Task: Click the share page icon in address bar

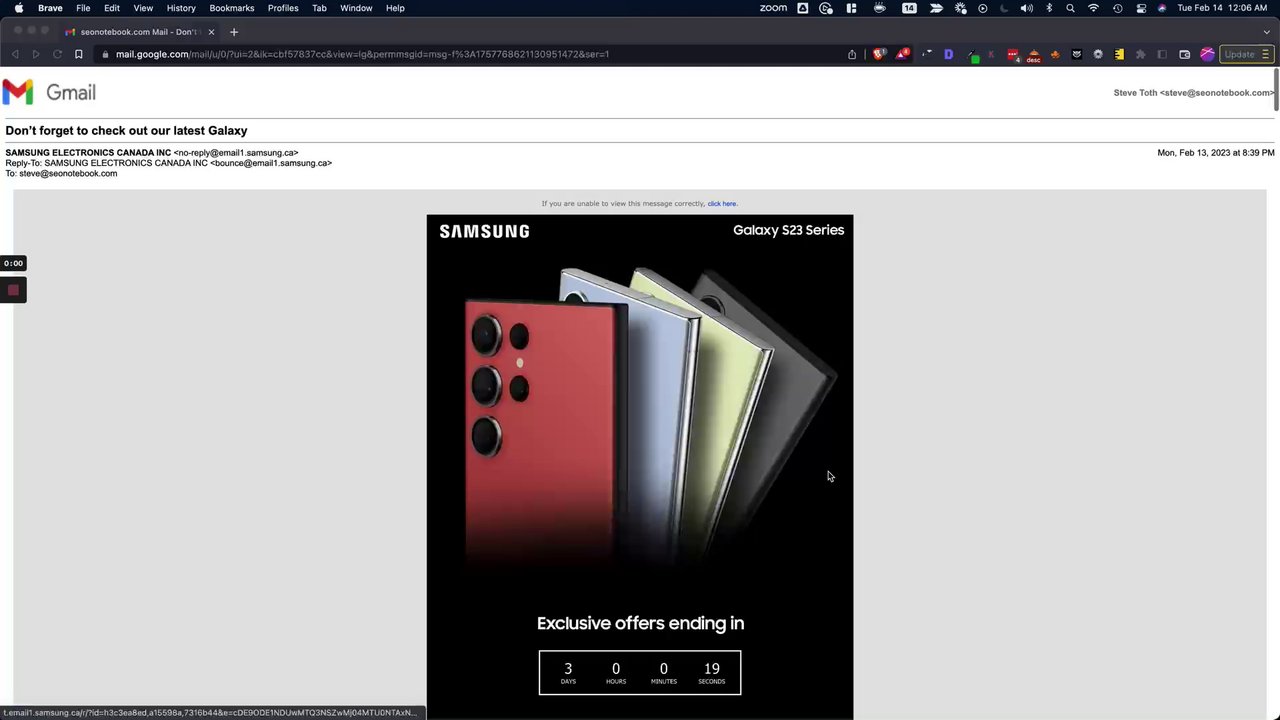Action: [x=852, y=54]
